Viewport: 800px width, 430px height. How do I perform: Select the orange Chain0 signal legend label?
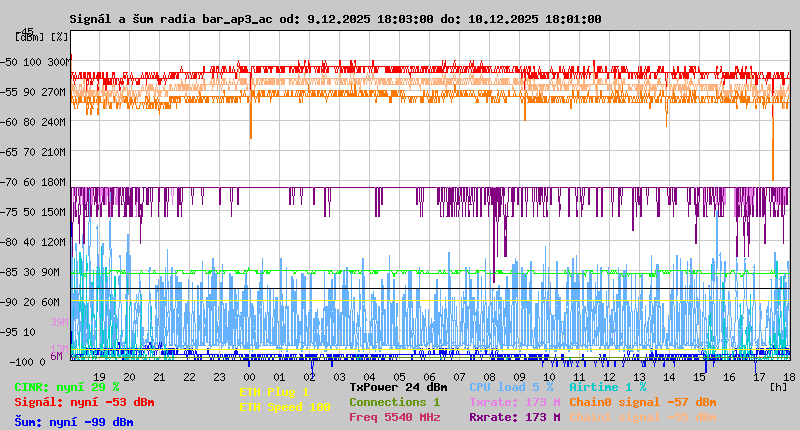(x=642, y=402)
